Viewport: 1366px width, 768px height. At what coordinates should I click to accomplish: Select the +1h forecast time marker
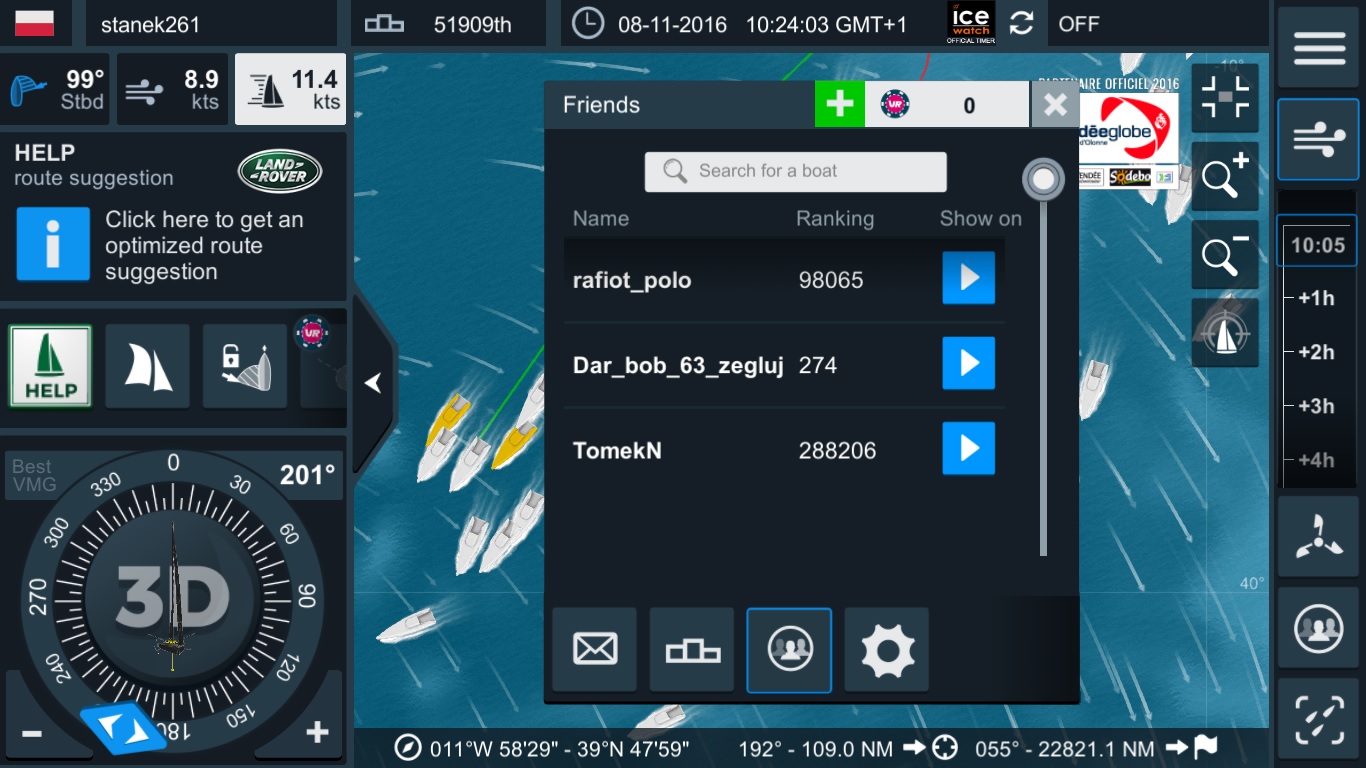click(x=1316, y=298)
